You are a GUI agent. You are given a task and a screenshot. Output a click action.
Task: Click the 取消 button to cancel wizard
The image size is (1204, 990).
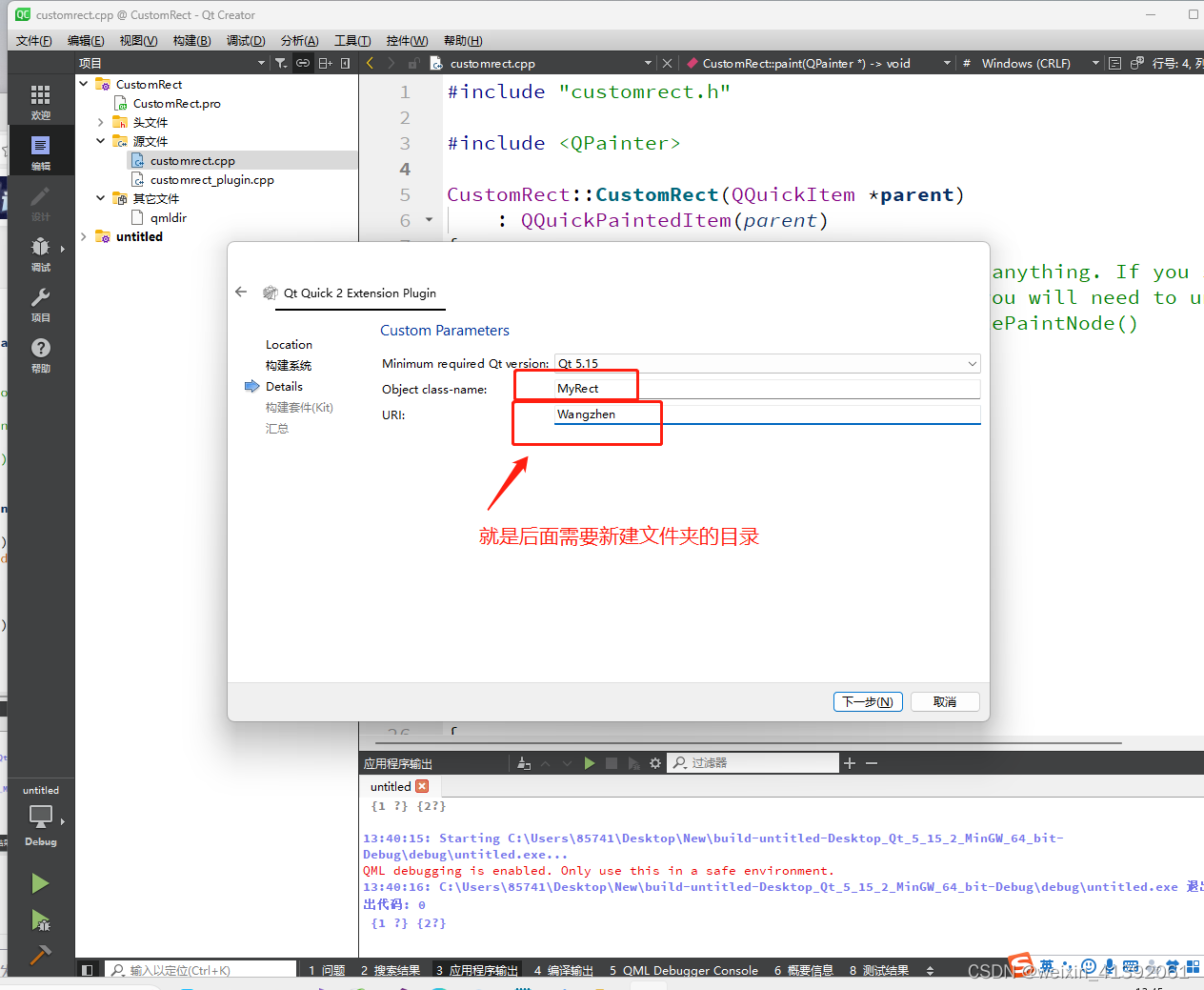[x=944, y=701]
